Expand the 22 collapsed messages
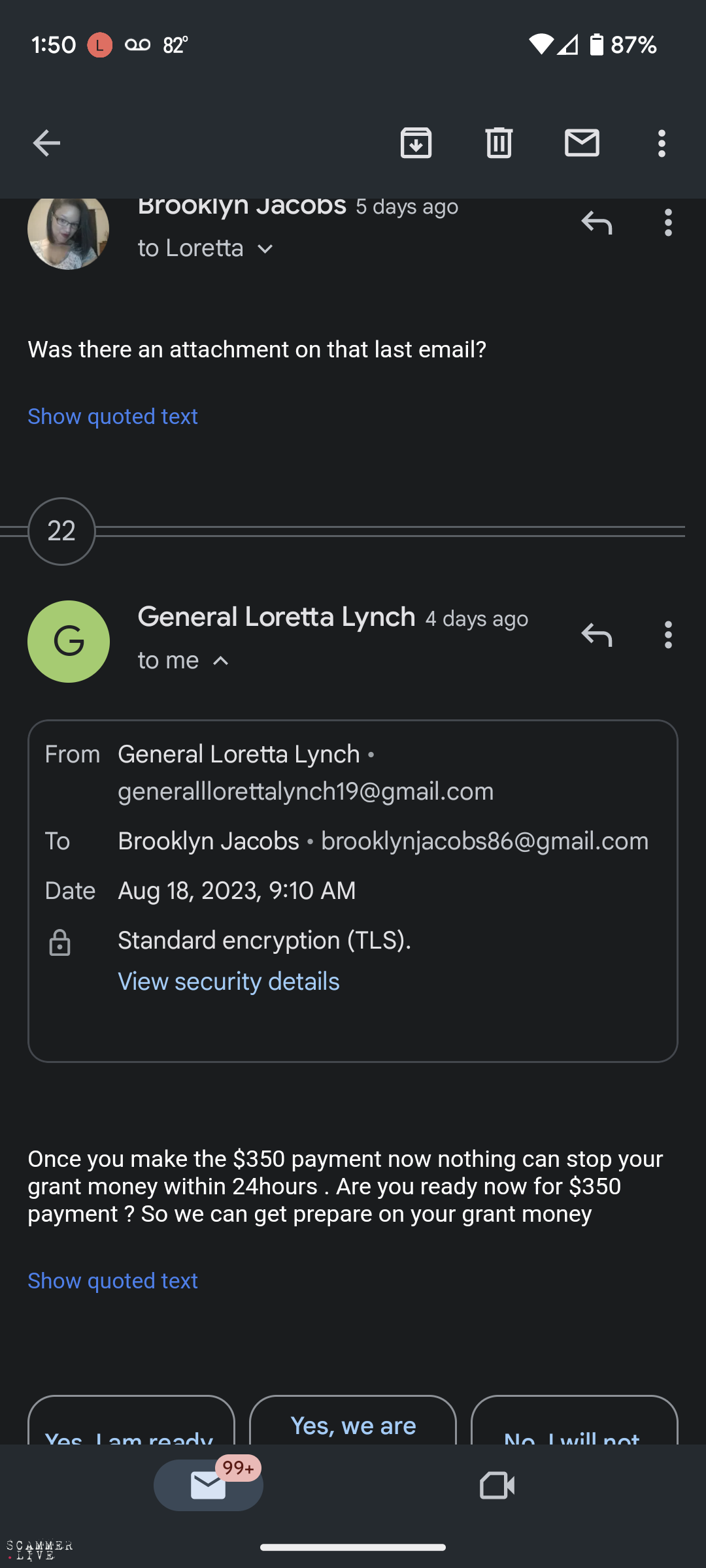 point(61,531)
